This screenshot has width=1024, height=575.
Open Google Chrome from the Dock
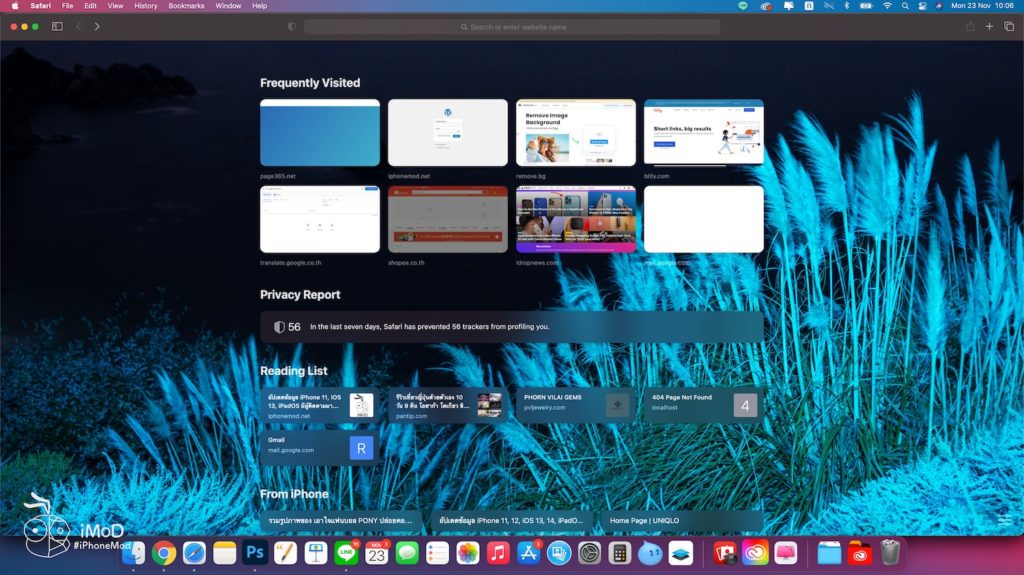pos(164,552)
